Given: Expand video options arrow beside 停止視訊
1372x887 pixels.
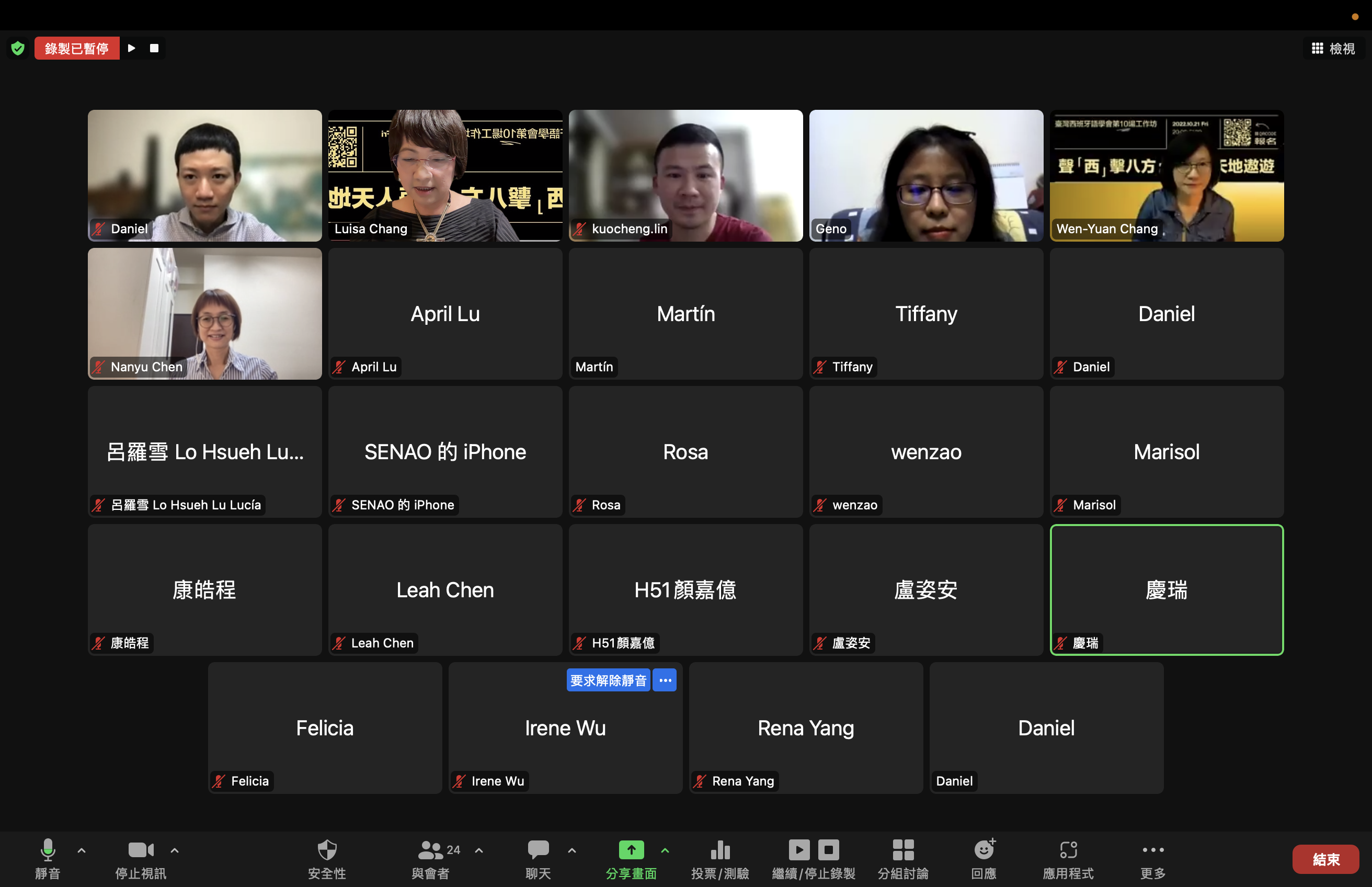Looking at the screenshot, I should [x=175, y=850].
